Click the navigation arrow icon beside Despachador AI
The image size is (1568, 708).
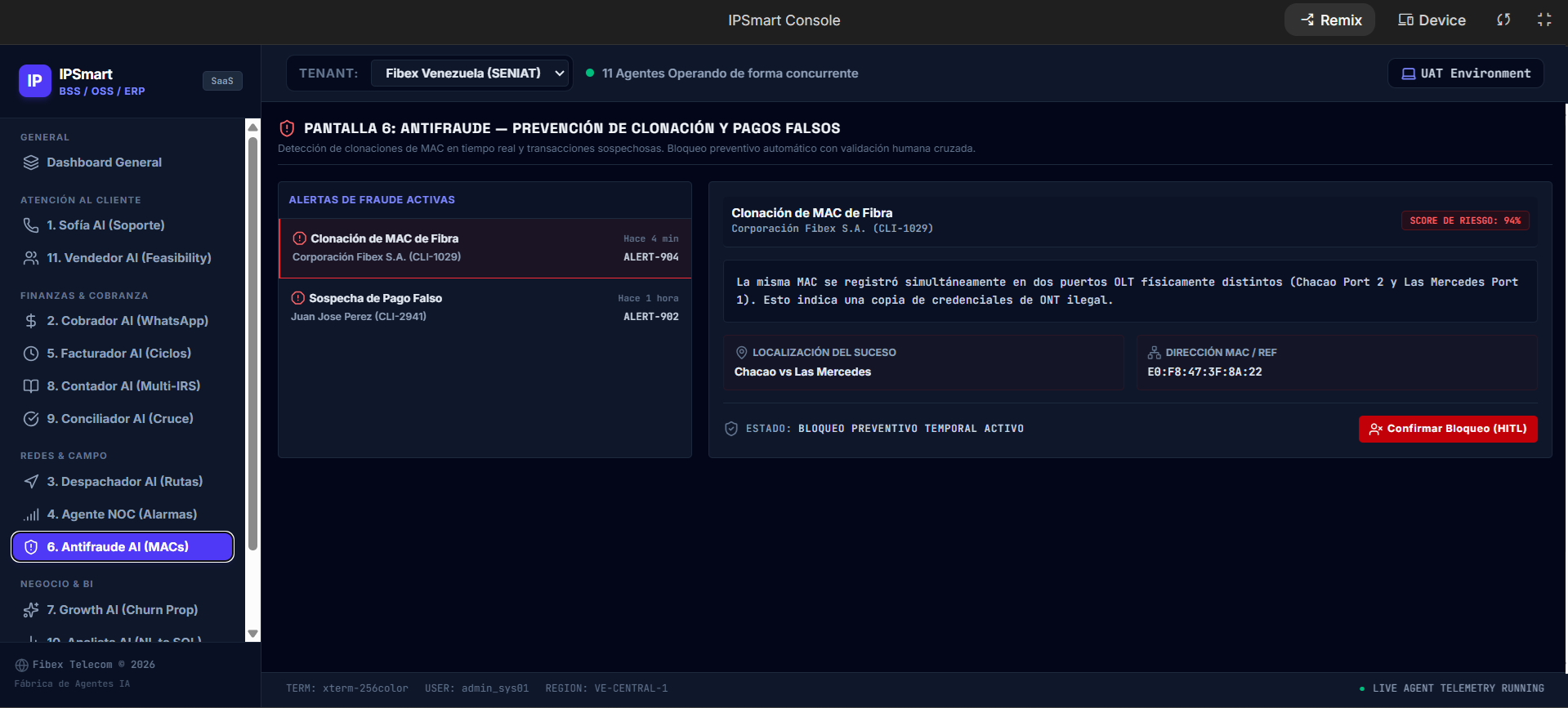pyautogui.click(x=31, y=482)
